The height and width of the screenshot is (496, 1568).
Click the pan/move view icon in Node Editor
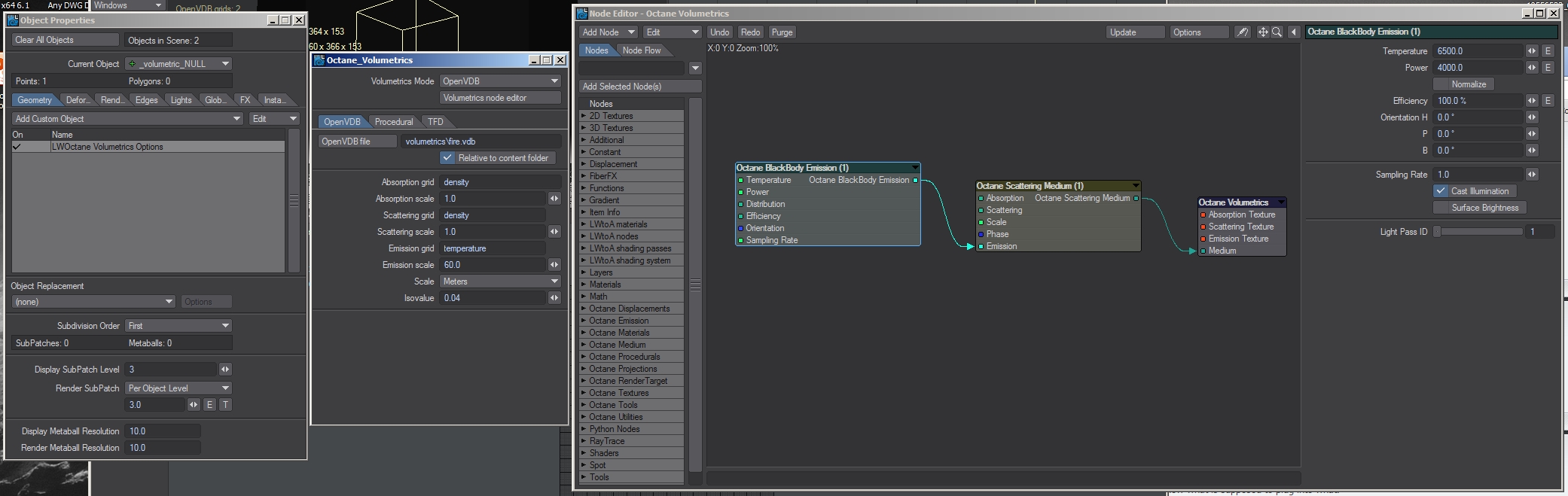coord(1263,32)
